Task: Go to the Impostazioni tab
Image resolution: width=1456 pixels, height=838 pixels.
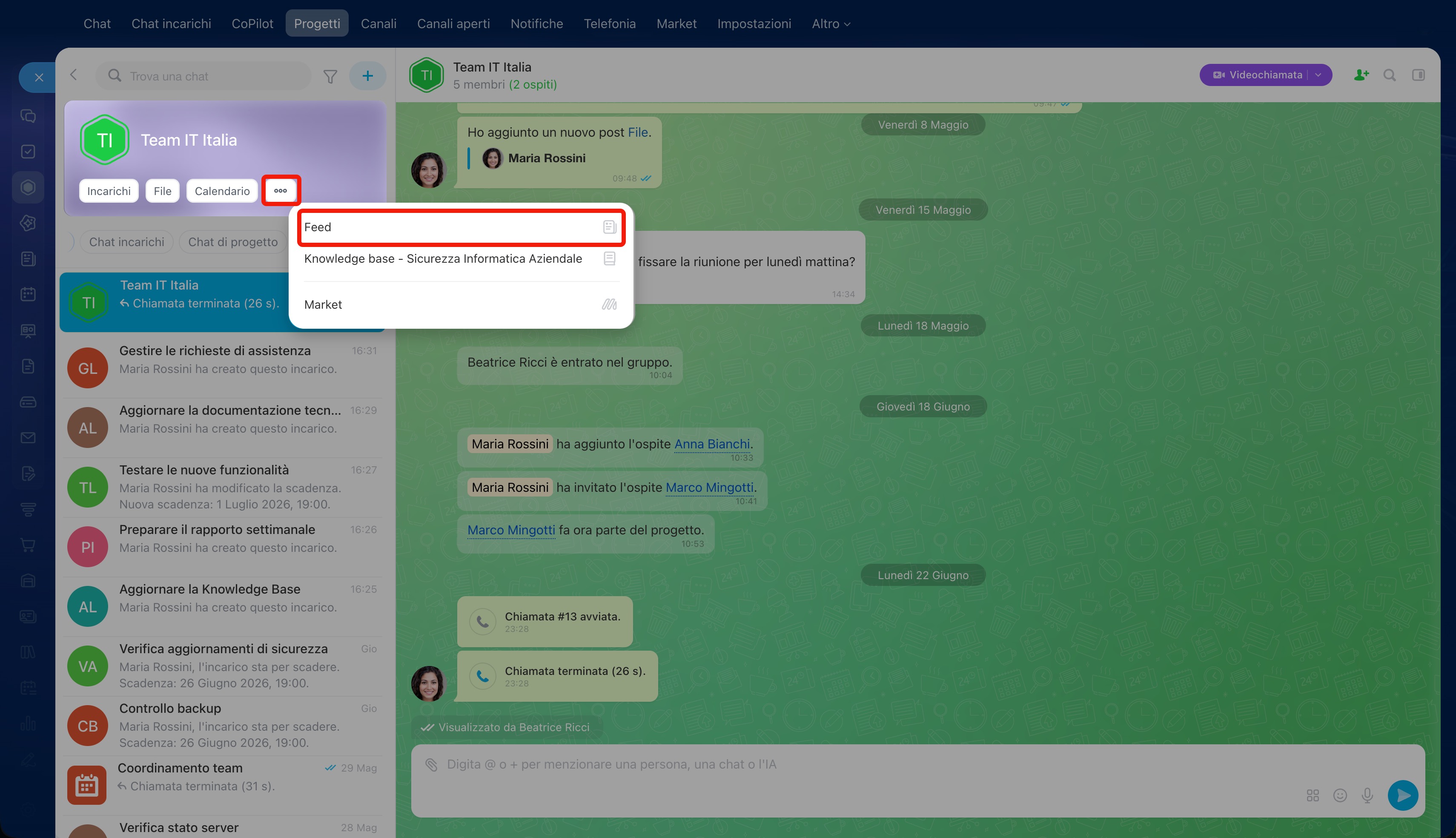Action: (754, 23)
